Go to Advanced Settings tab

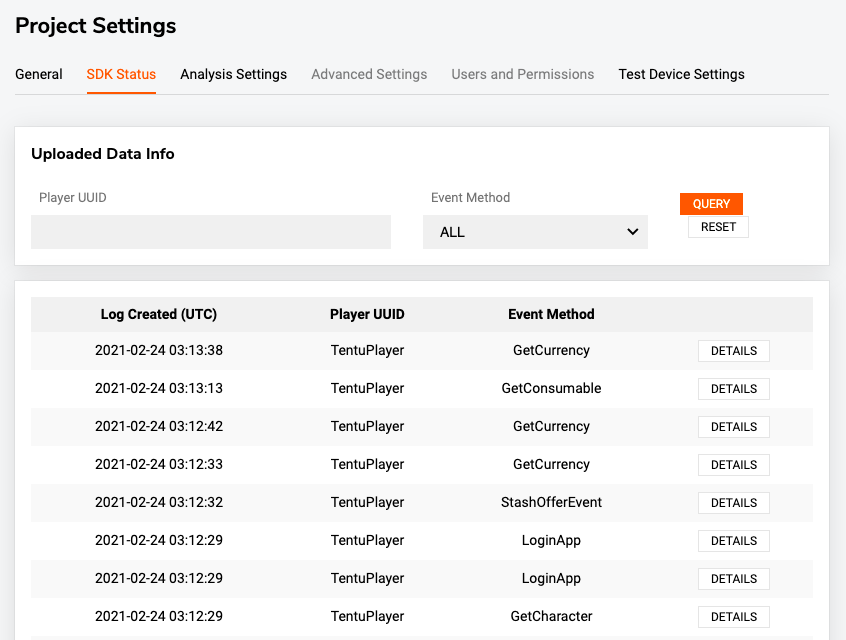point(369,74)
